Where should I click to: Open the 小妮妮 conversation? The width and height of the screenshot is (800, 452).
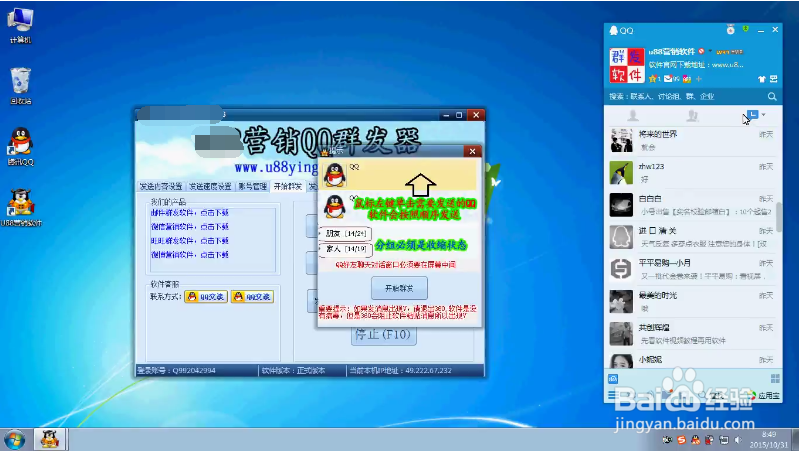pyautogui.click(x=692, y=360)
